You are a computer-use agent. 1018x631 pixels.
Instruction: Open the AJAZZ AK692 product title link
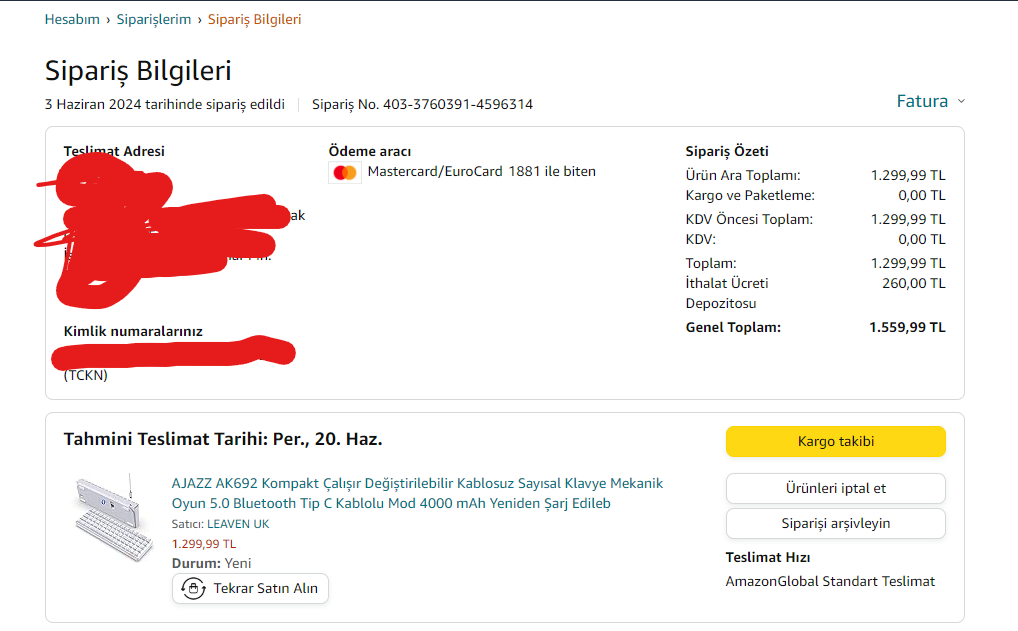417,493
